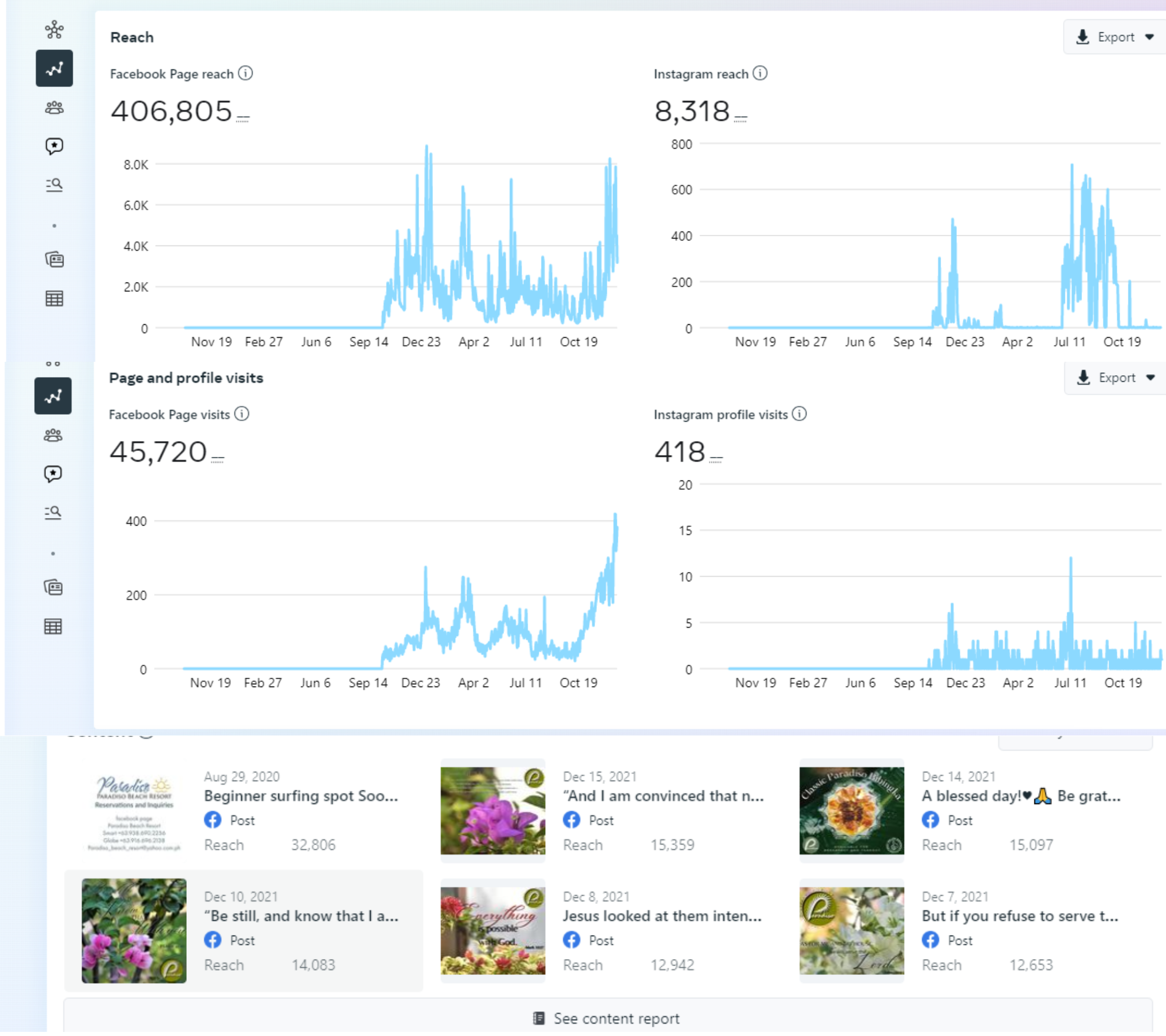Open the Export dropdown for Page and profile visits
This screenshot has width=1166, height=1036.
[1150, 378]
